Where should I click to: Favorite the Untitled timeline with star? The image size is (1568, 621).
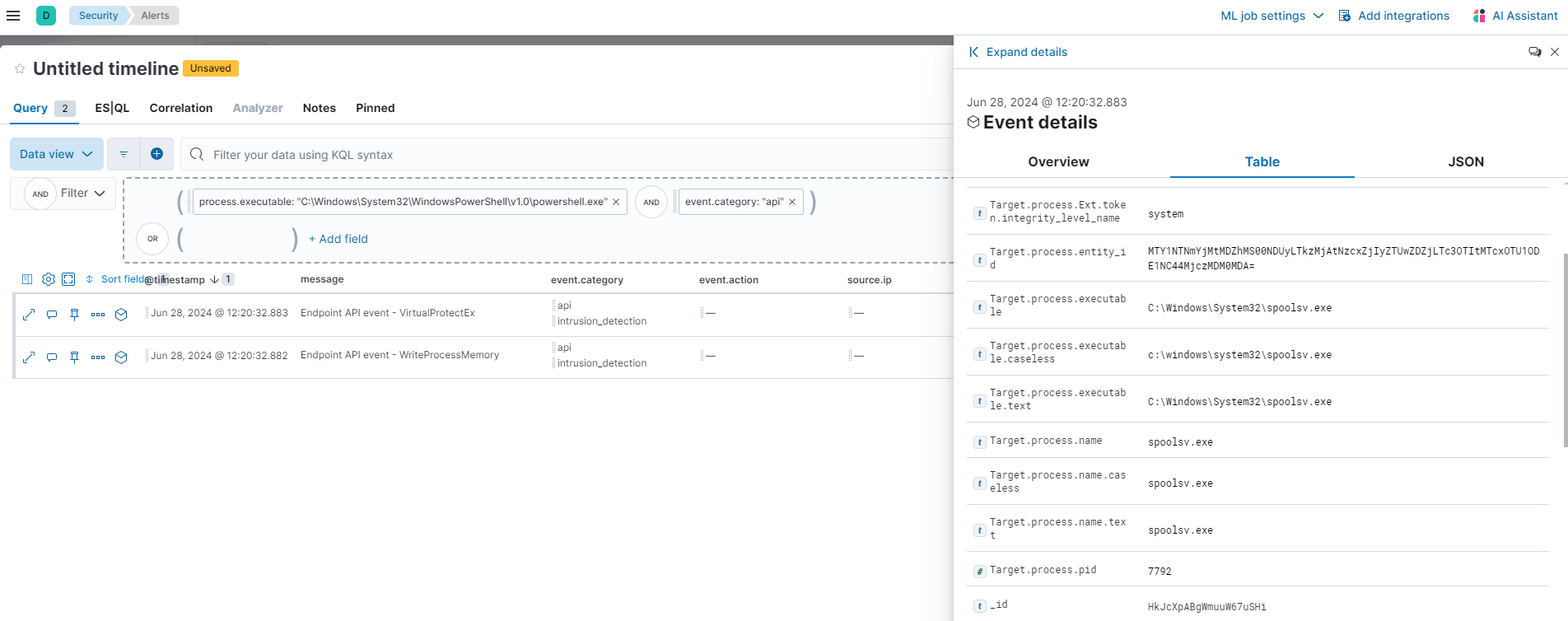[x=20, y=69]
